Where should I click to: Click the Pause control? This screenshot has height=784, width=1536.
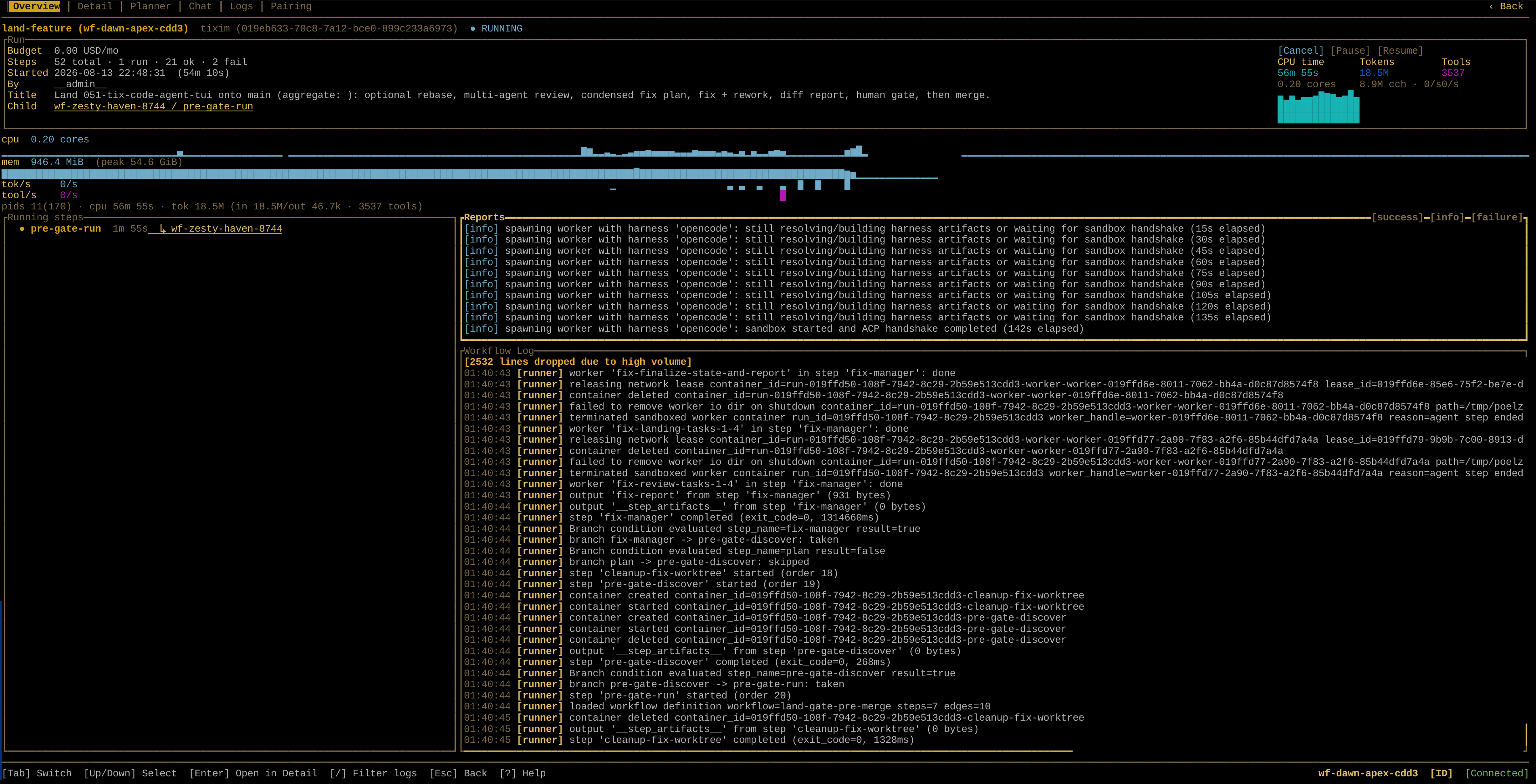point(1350,51)
